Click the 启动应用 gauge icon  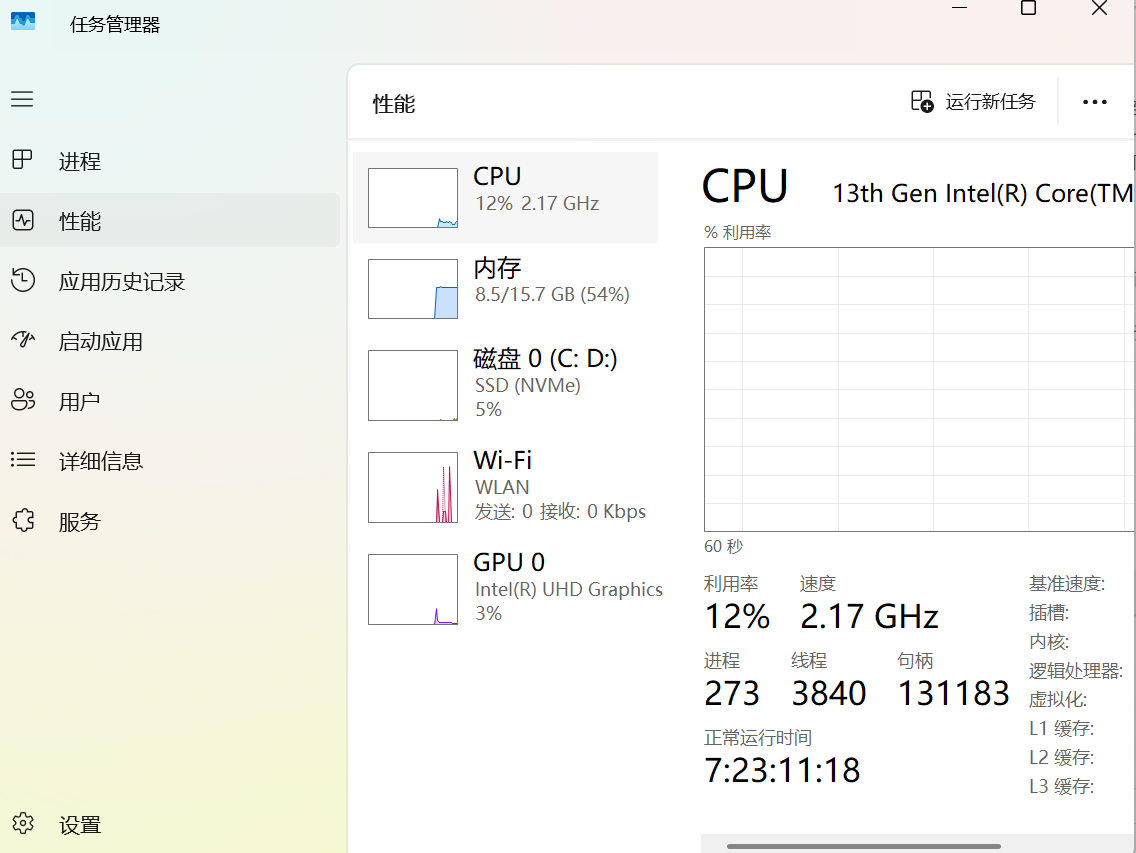point(22,339)
